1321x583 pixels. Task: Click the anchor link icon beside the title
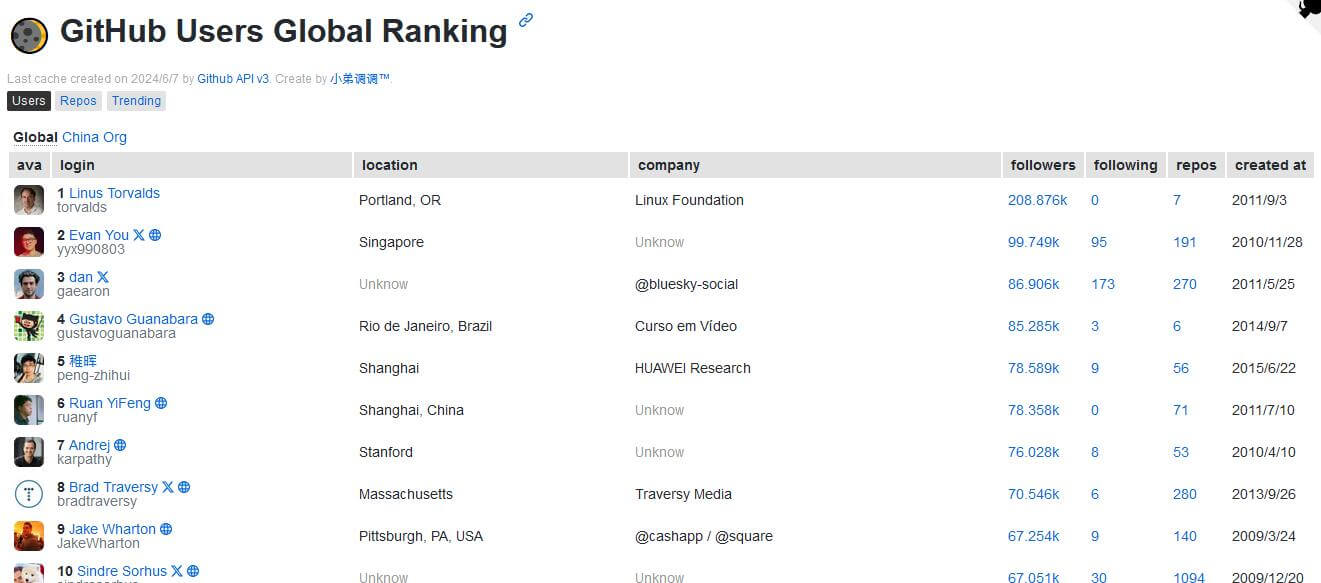(x=526, y=19)
